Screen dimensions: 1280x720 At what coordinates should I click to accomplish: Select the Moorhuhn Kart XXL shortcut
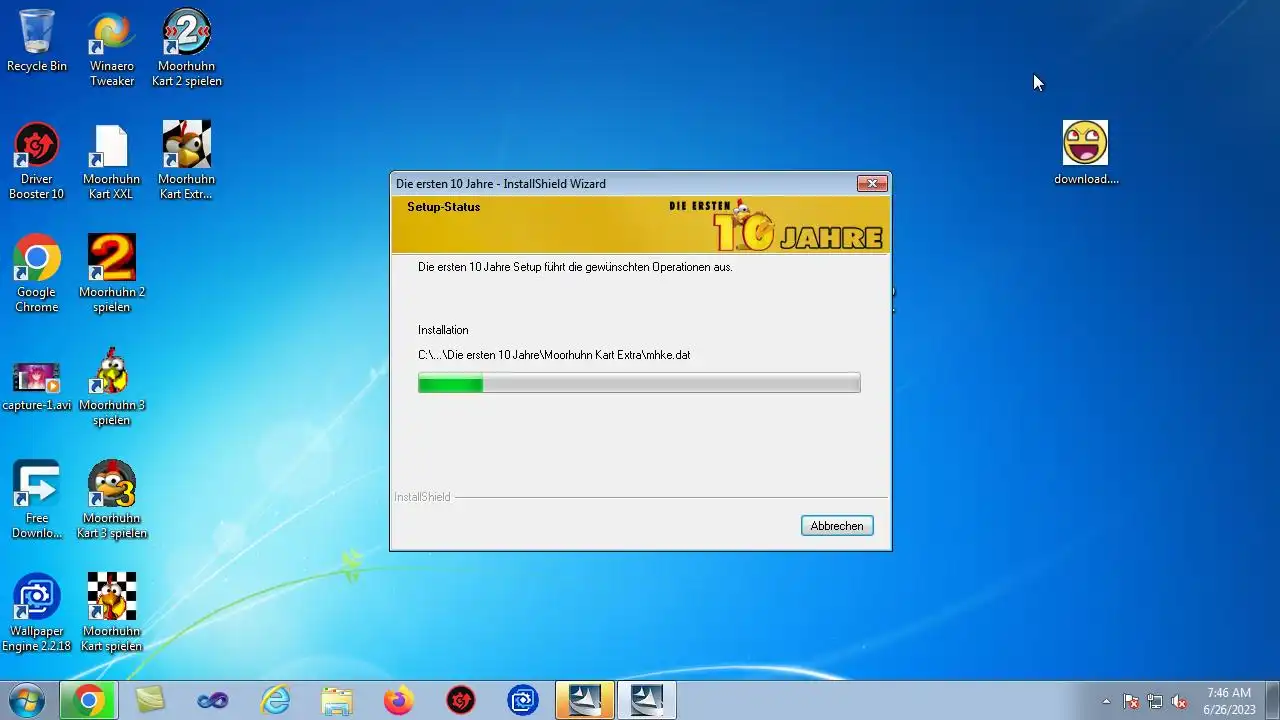point(112,161)
